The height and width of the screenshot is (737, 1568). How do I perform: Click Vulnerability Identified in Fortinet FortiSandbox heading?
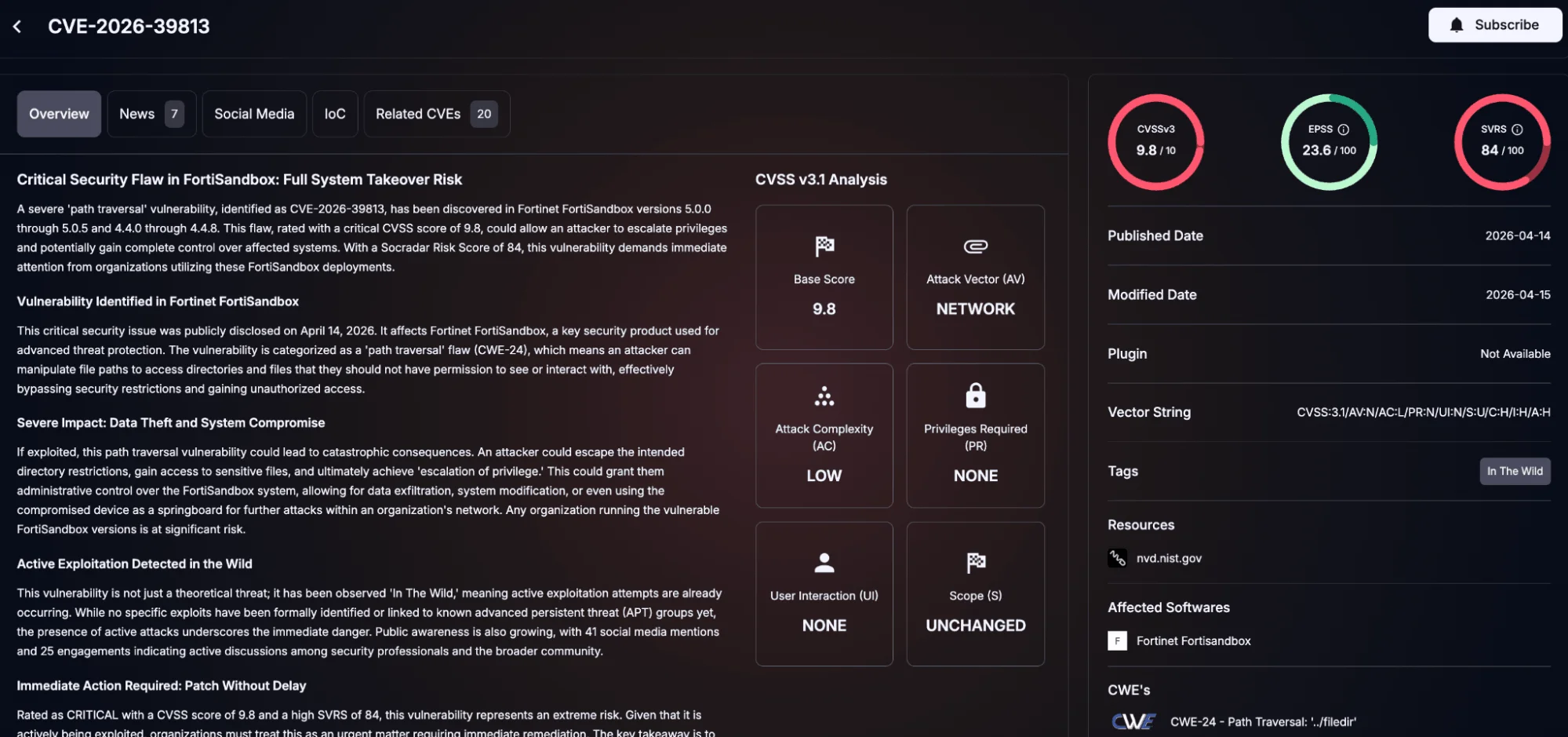coord(158,301)
